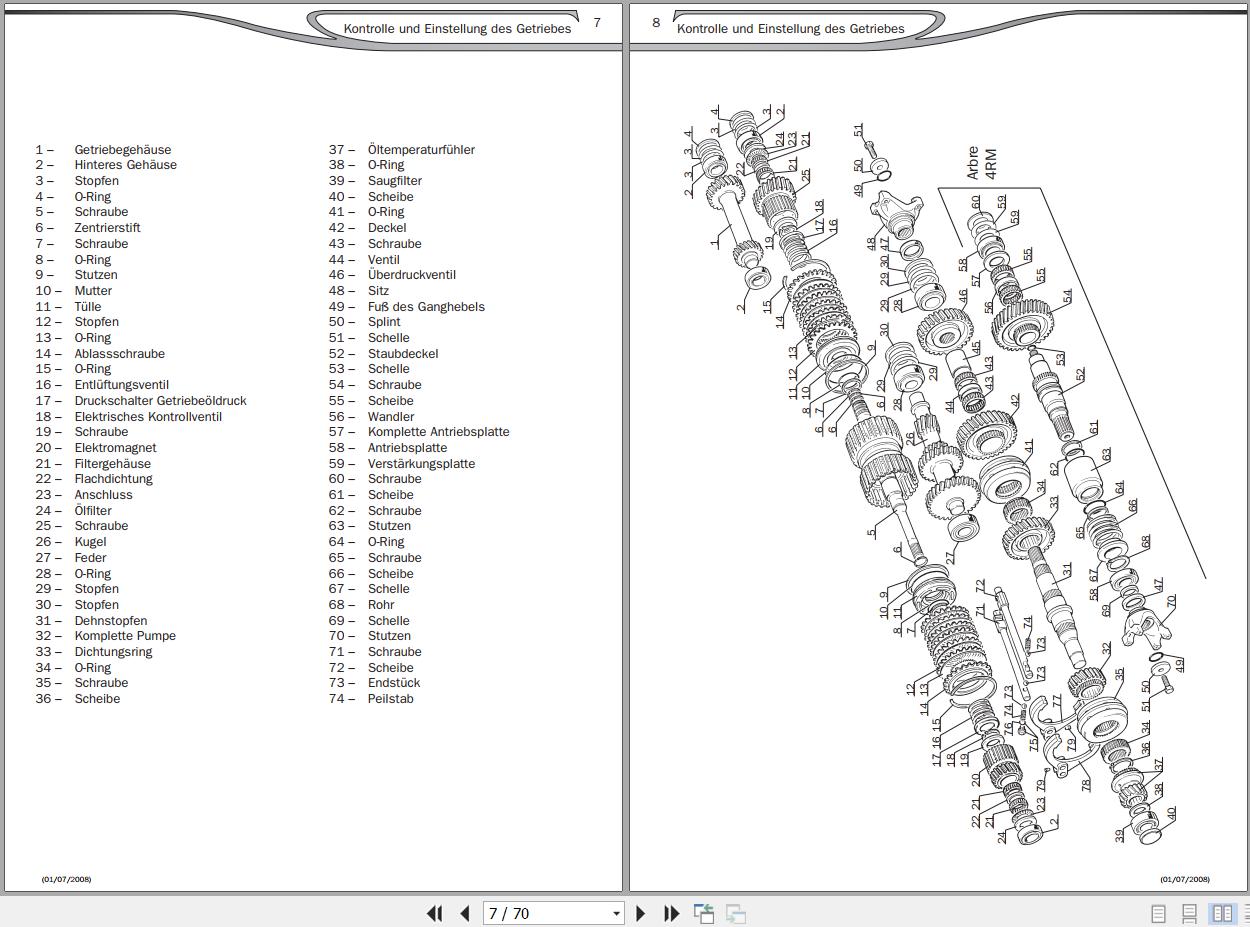Click the legend entry 'Staubdeckel'
This screenshot has height=927, width=1250.
[403, 354]
